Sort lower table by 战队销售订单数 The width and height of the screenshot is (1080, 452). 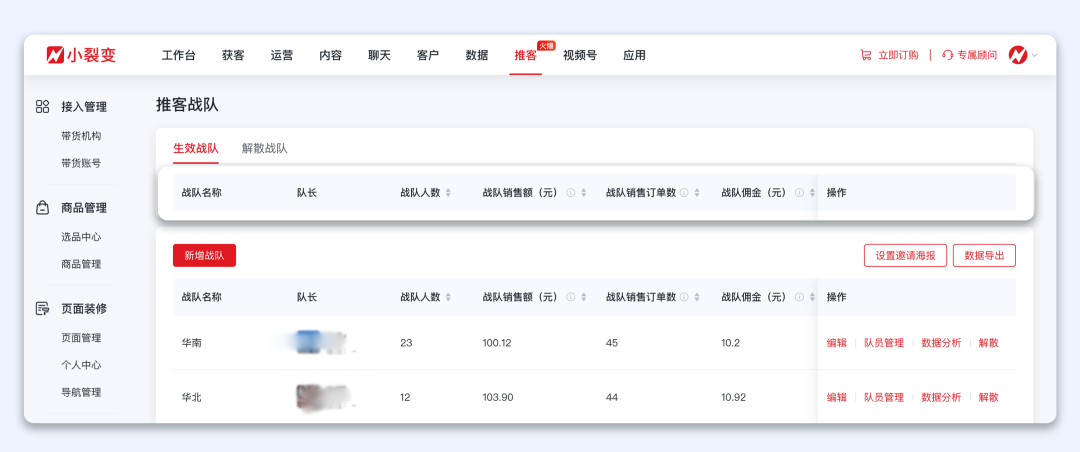pyautogui.click(x=697, y=297)
